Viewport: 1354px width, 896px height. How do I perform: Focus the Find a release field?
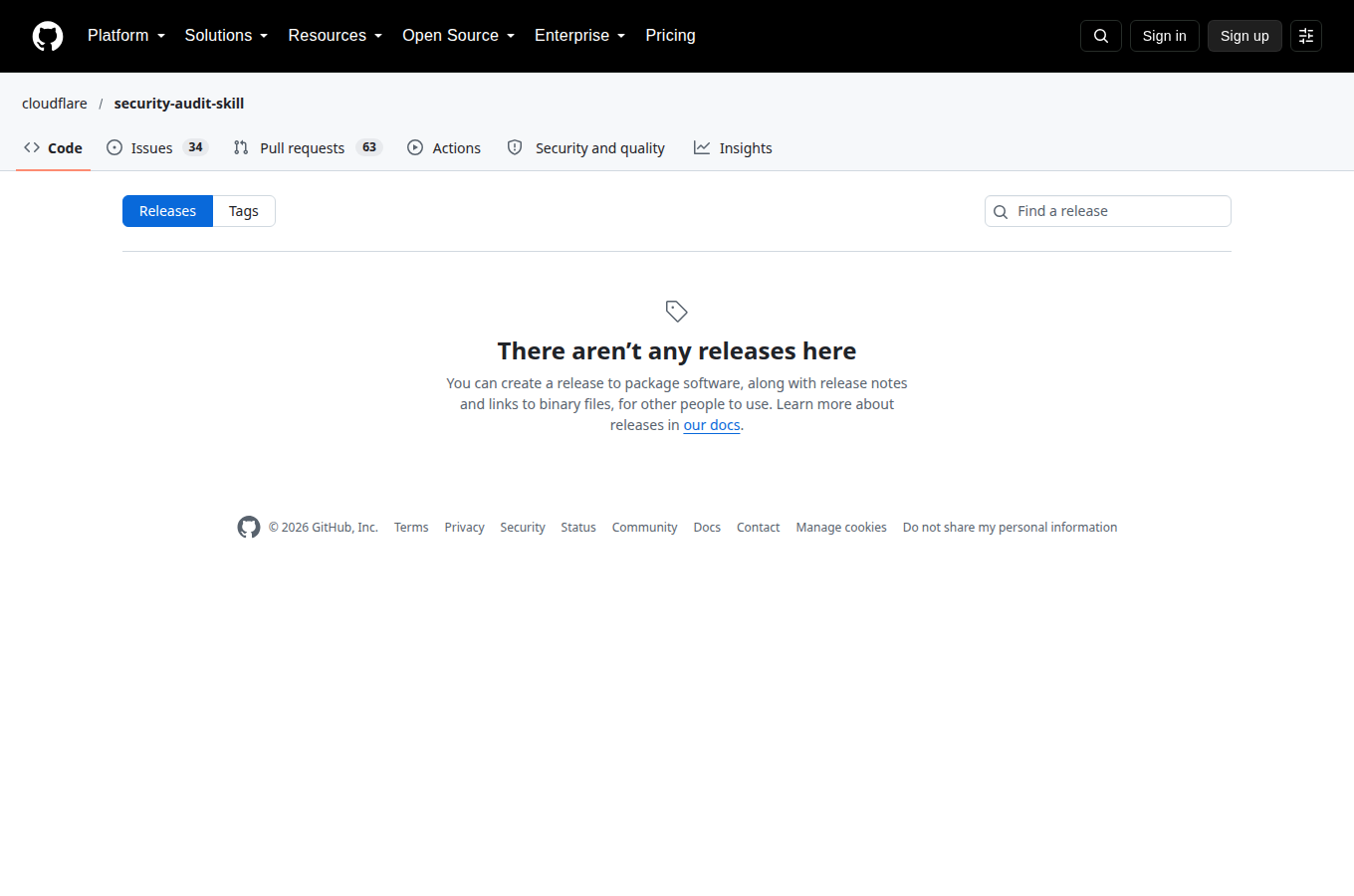[x=1108, y=211]
